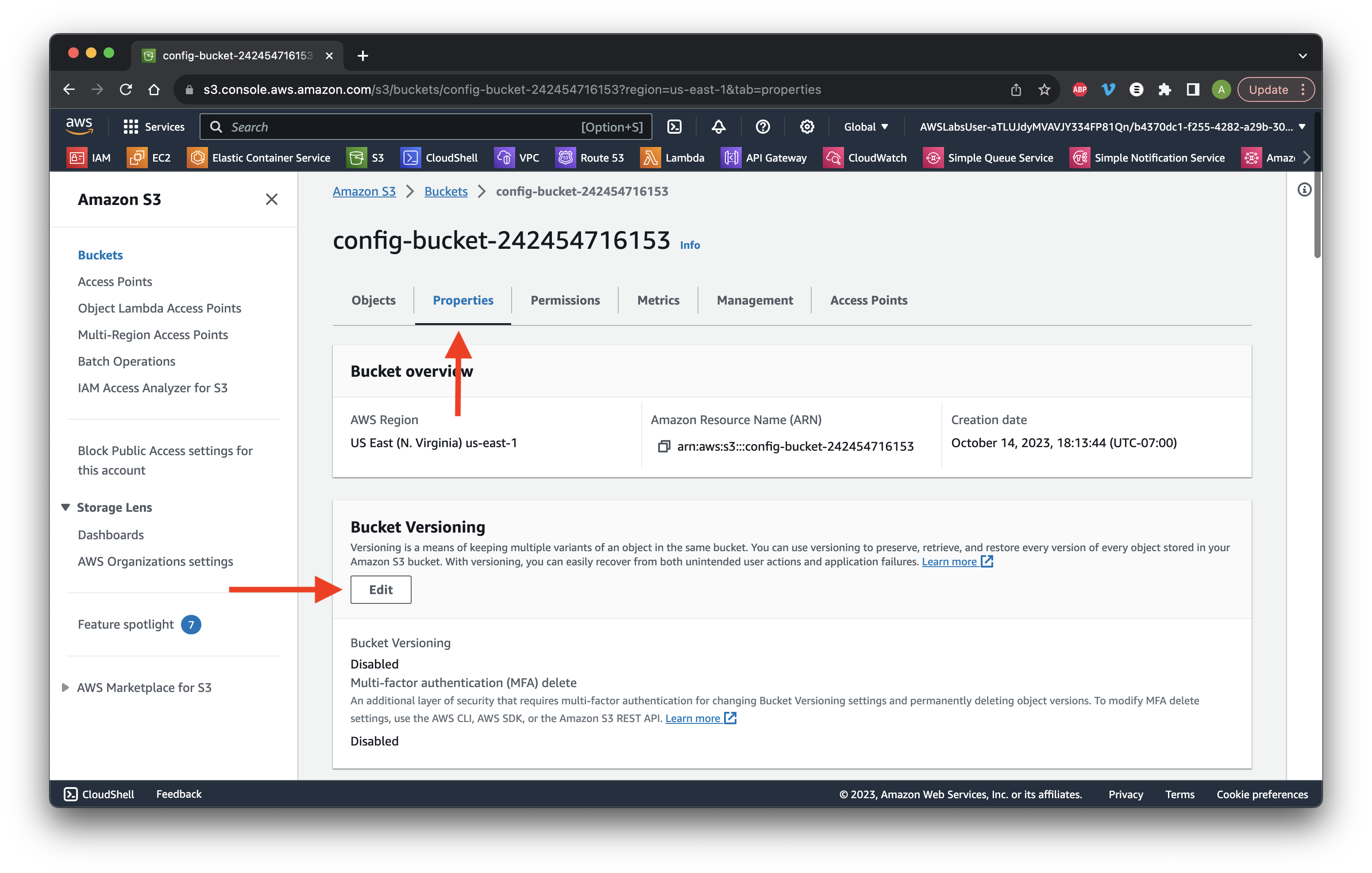The image size is (1372, 873).
Task: Copy the bucket ARN with copy icon
Action: [663, 446]
